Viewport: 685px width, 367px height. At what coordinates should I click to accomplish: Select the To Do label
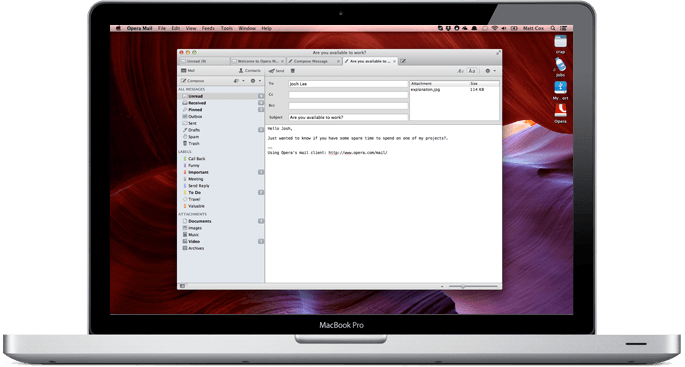click(x=221, y=192)
